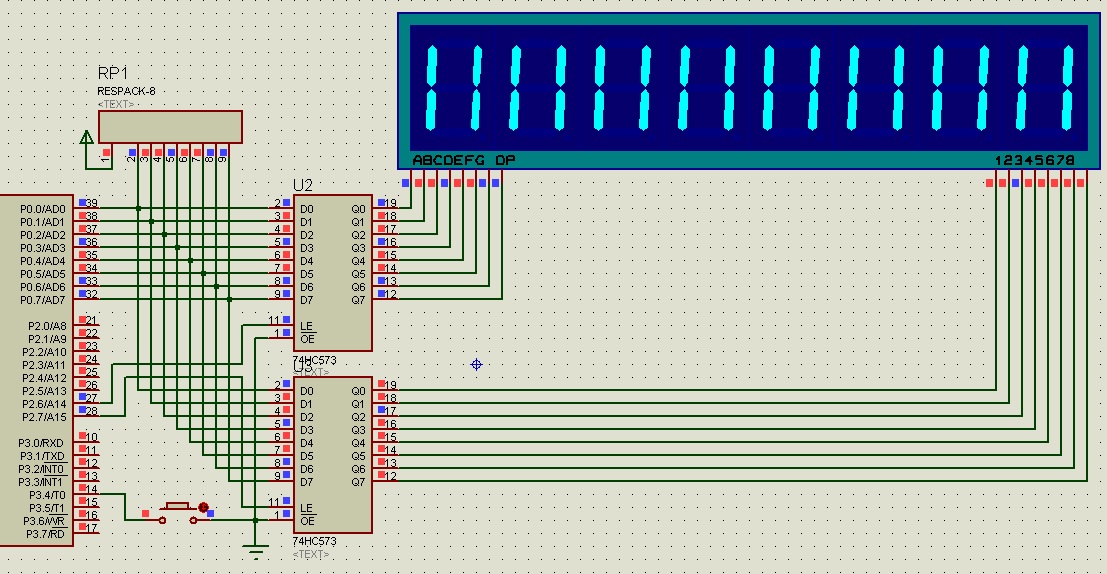This screenshot has width=1107, height=574.
Task: Select the last digit of the 7-segment display
Action: coord(1046,88)
